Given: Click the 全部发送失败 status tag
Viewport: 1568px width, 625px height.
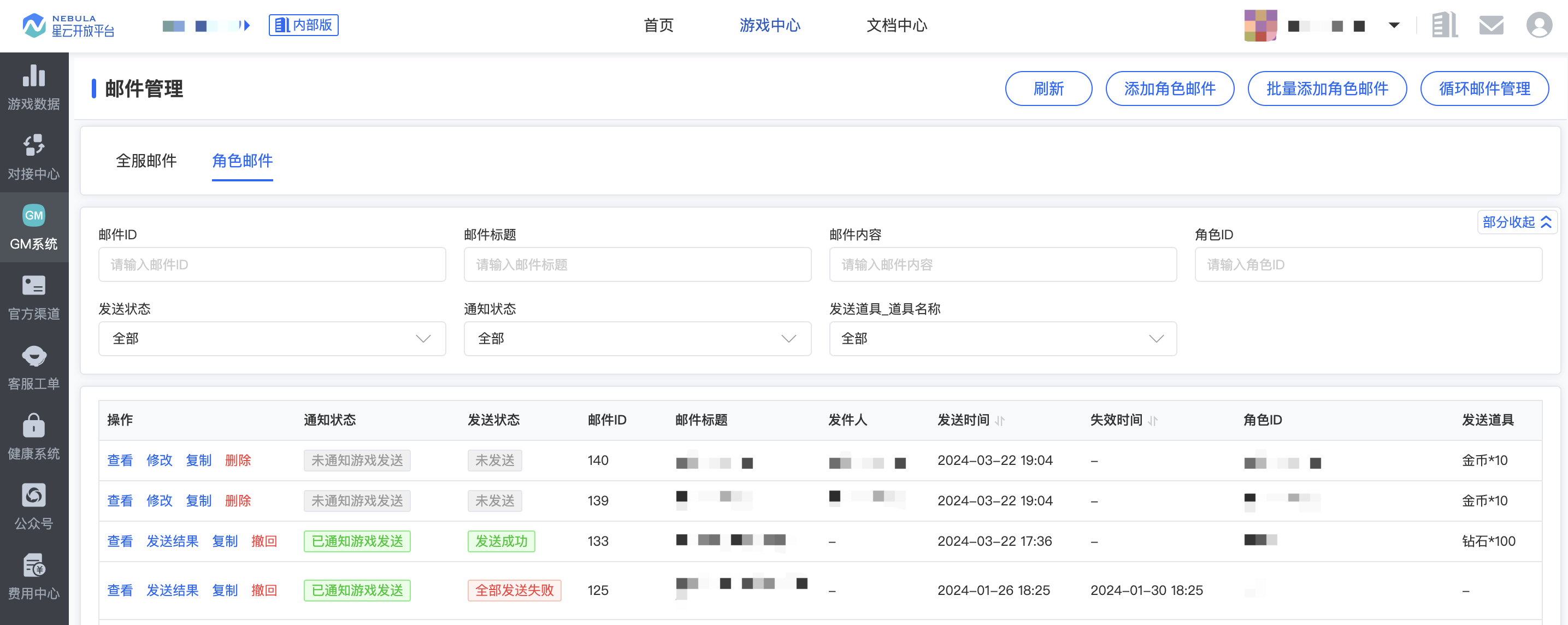Looking at the screenshot, I should click(x=514, y=591).
